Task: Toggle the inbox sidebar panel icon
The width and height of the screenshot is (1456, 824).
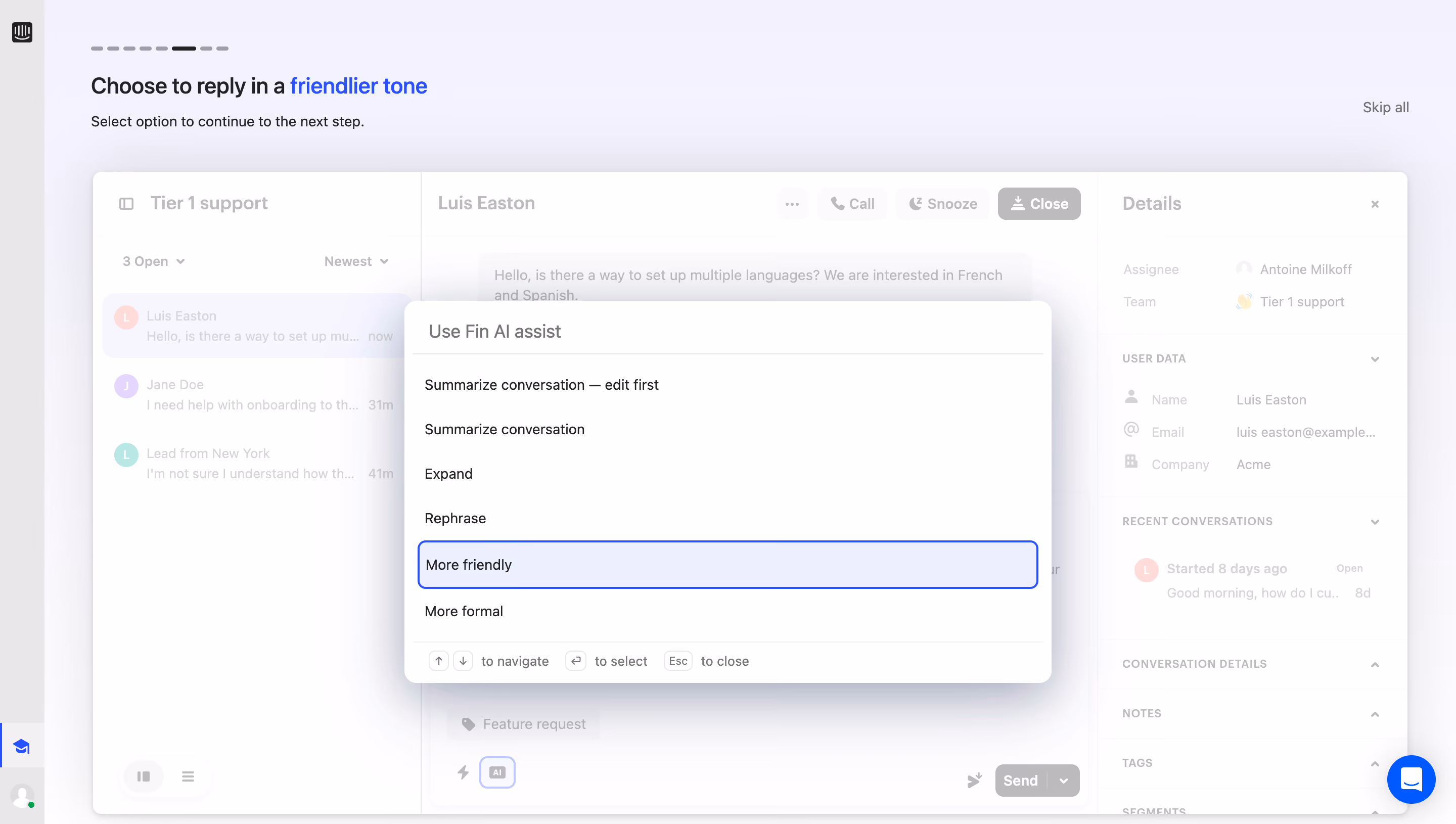Action: tap(126, 204)
